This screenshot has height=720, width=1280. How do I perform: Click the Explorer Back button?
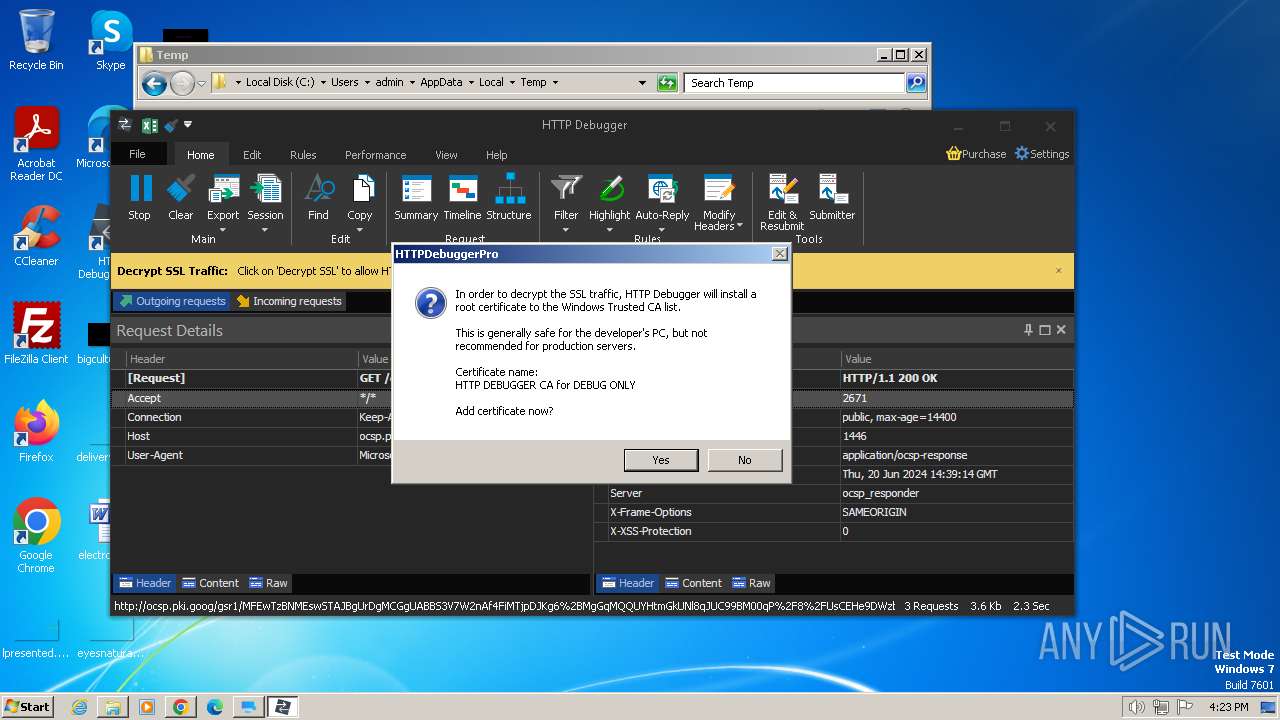[x=154, y=83]
